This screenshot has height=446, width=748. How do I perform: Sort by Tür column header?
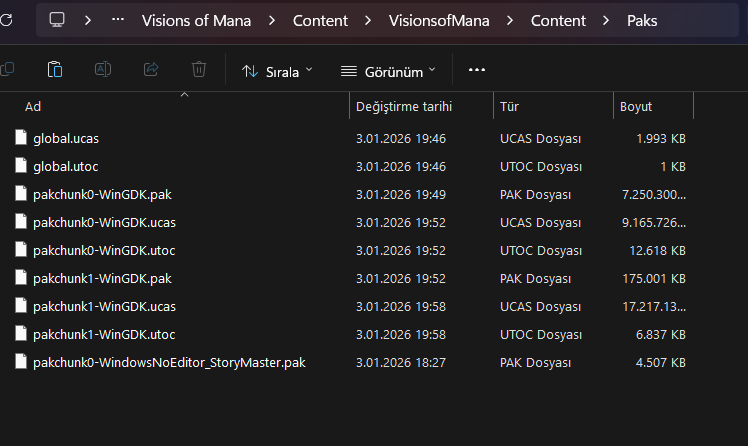[508, 106]
